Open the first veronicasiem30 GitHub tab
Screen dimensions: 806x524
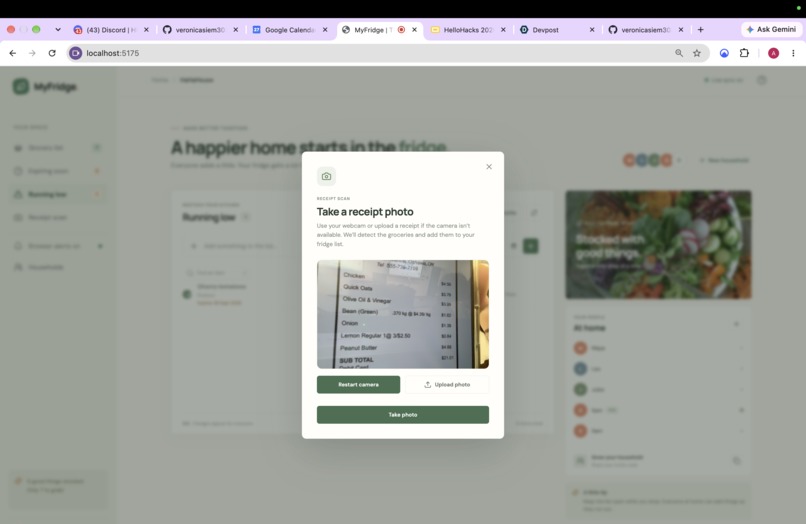200,30
